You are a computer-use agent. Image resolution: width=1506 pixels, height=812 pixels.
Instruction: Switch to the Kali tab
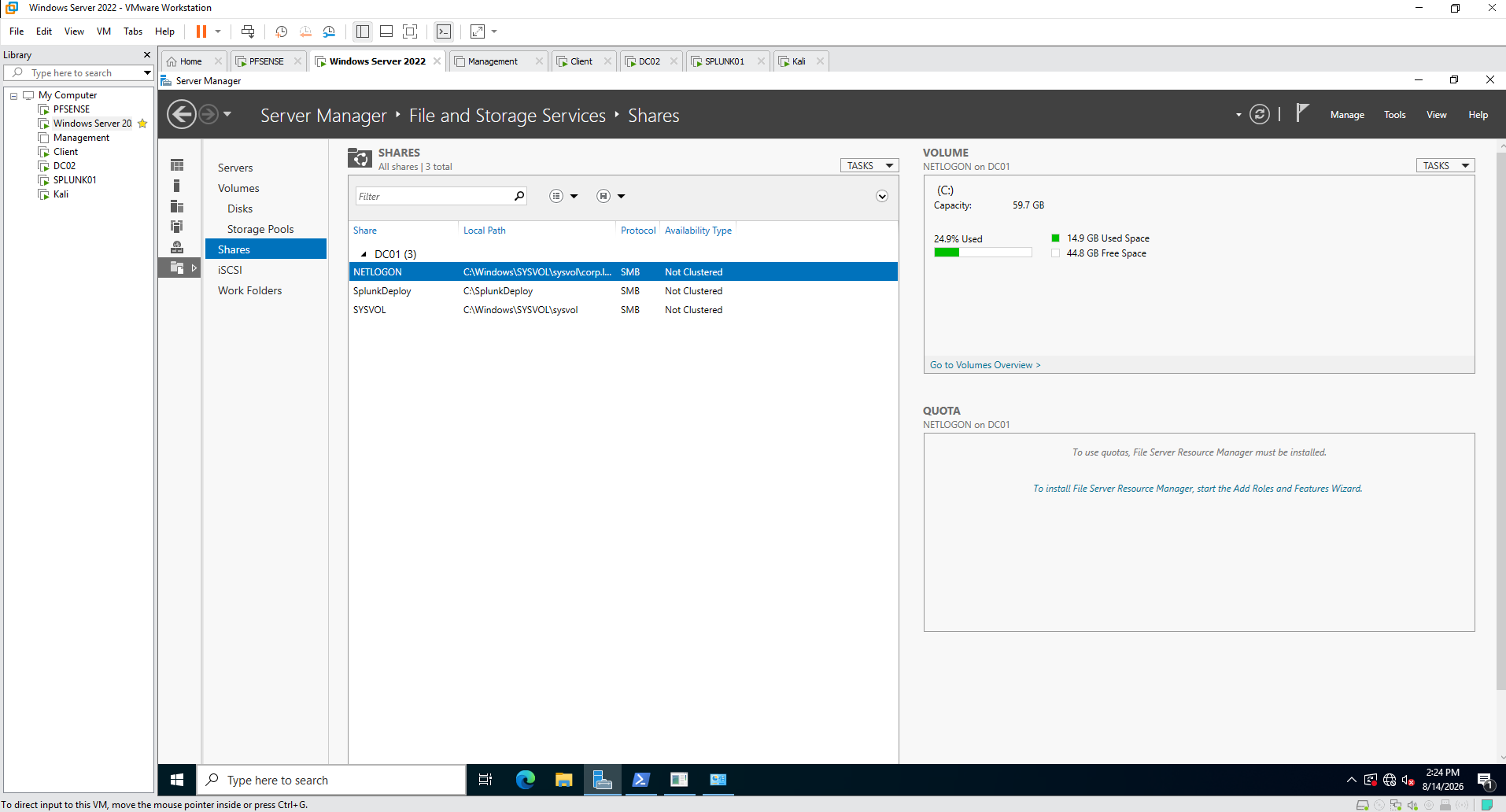(x=799, y=61)
